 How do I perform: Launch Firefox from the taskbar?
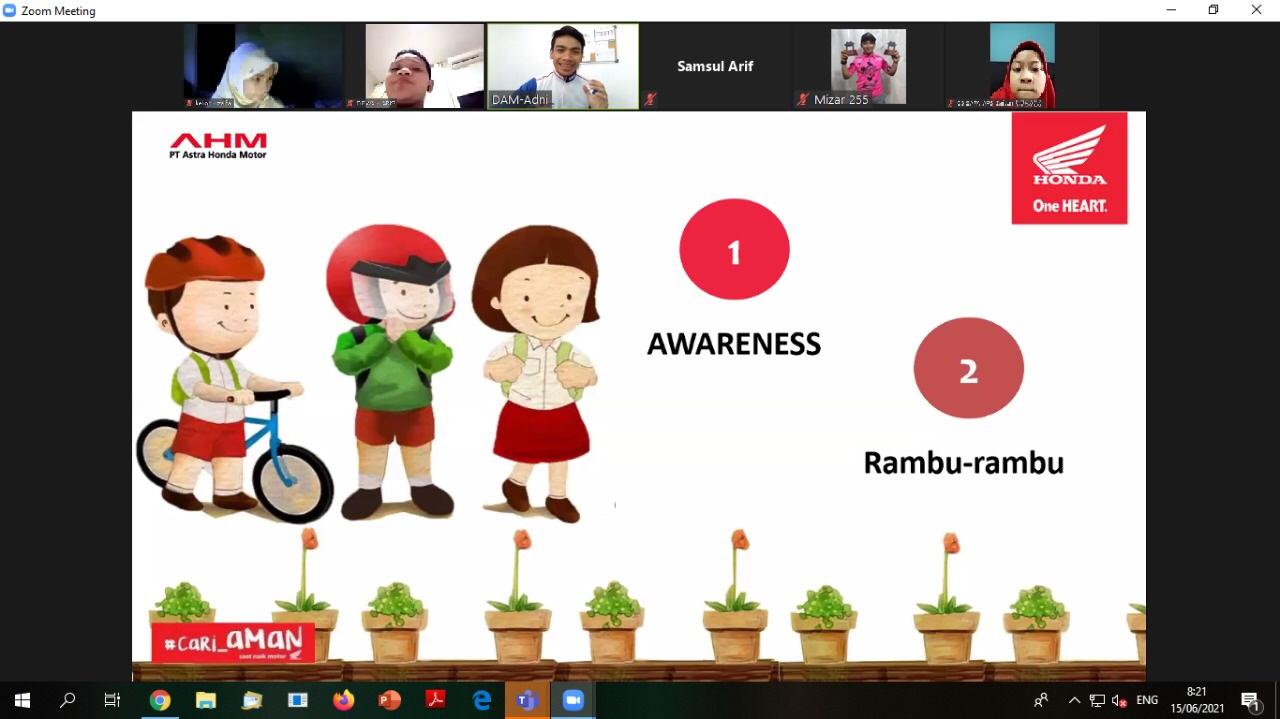click(344, 700)
